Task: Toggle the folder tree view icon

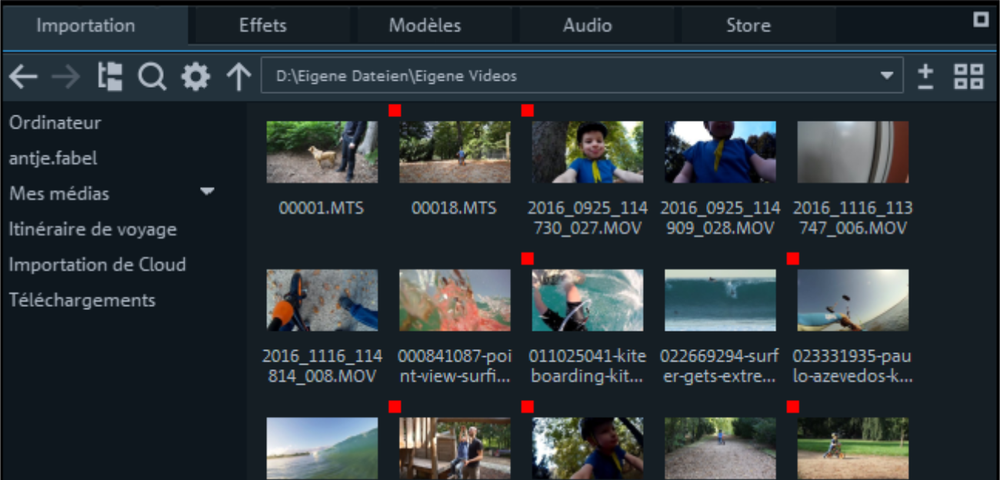Action: coord(110,77)
